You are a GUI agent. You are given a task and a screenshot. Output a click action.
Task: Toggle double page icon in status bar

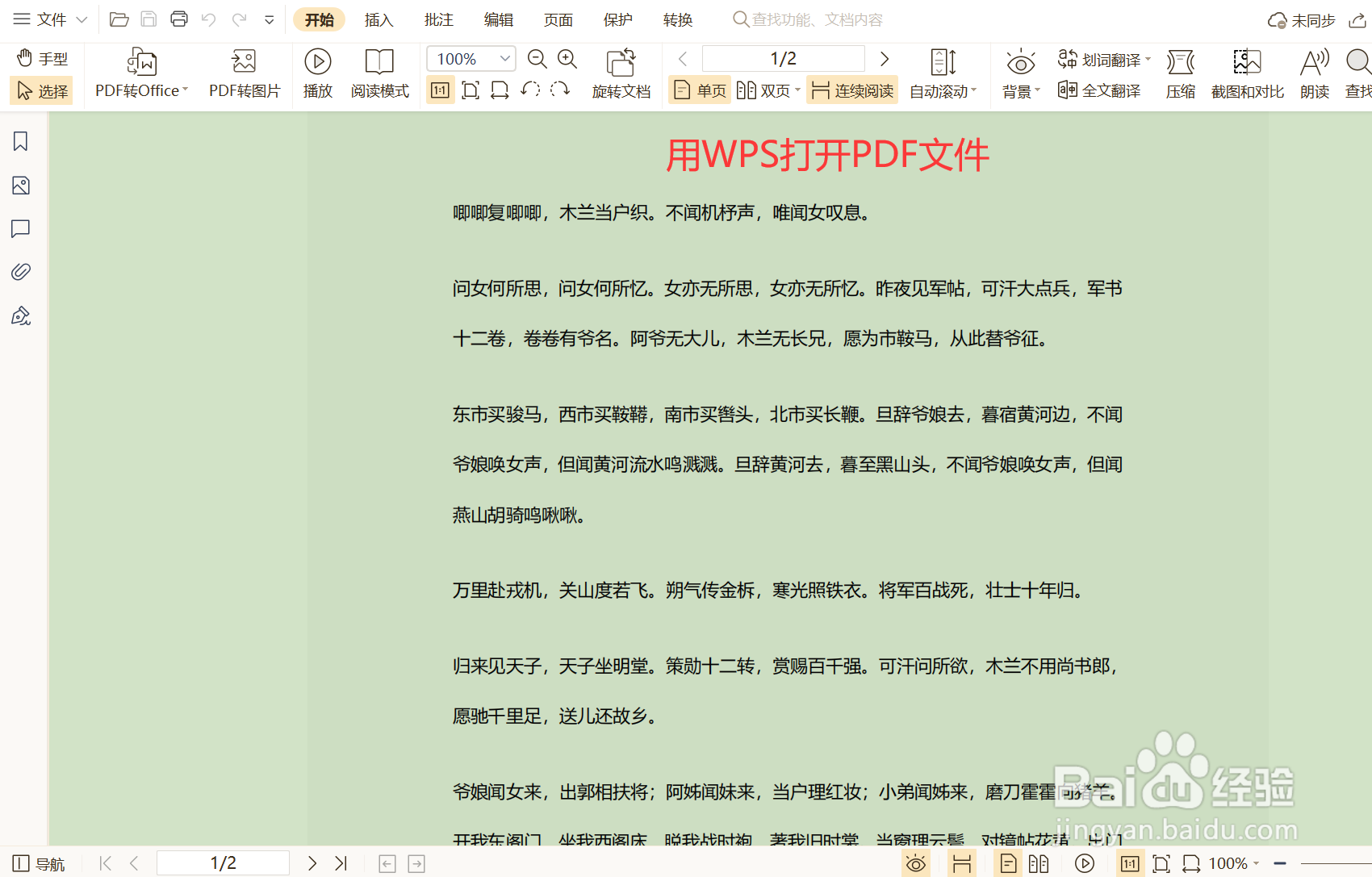click(1039, 863)
